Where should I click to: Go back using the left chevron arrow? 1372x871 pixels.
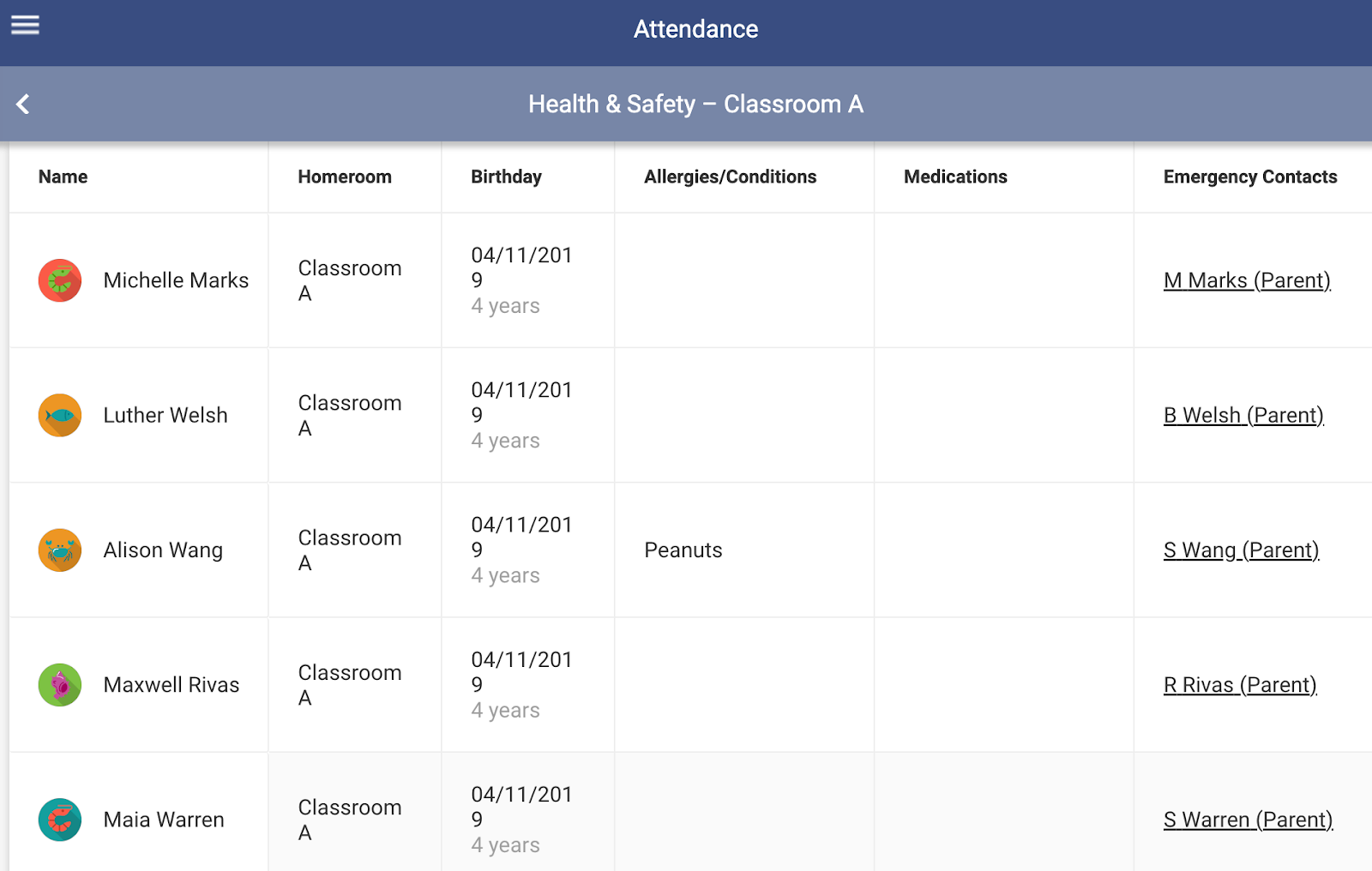tap(23, 105)
